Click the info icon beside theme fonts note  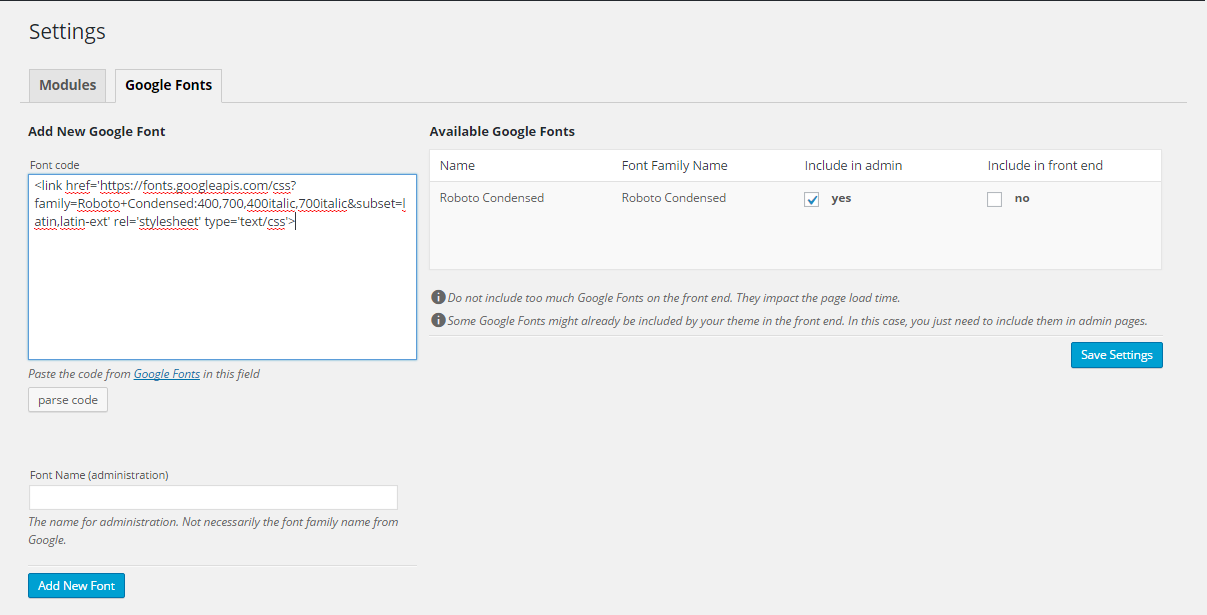[x=438, y=321]
